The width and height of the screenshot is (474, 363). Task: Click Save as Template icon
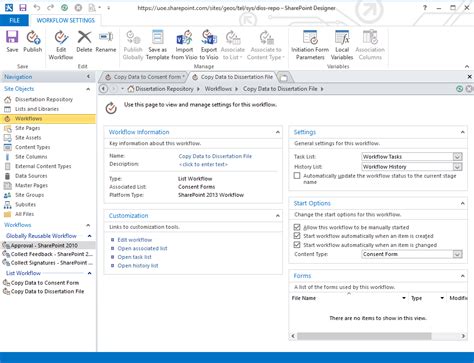(157, 45)
